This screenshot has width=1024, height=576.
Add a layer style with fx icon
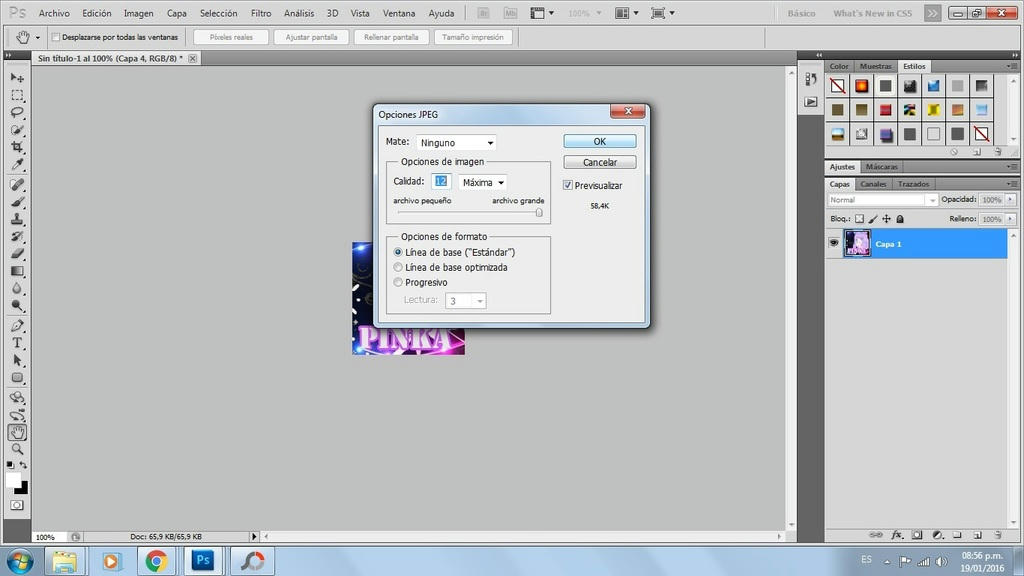(x=897, y=535)
